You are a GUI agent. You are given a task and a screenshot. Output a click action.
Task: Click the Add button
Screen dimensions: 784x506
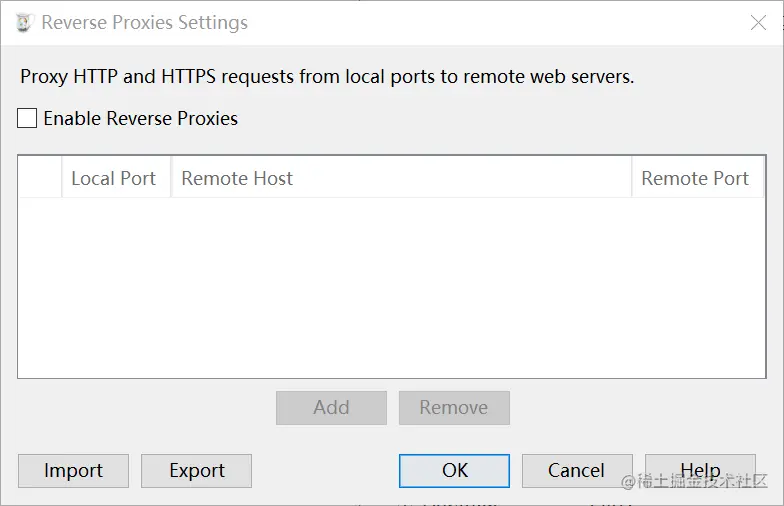tap(331, 408)
